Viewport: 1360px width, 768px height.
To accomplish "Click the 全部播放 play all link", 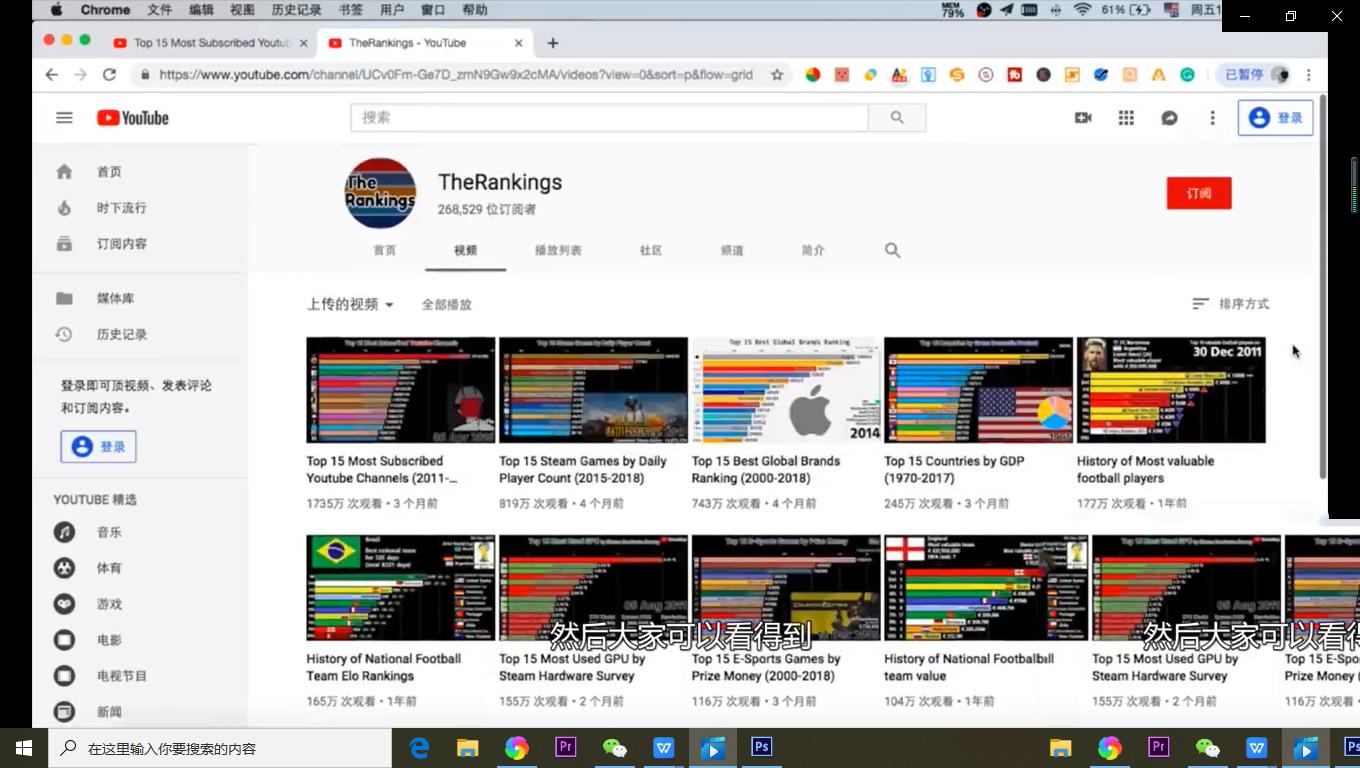I will coord(446,305).
